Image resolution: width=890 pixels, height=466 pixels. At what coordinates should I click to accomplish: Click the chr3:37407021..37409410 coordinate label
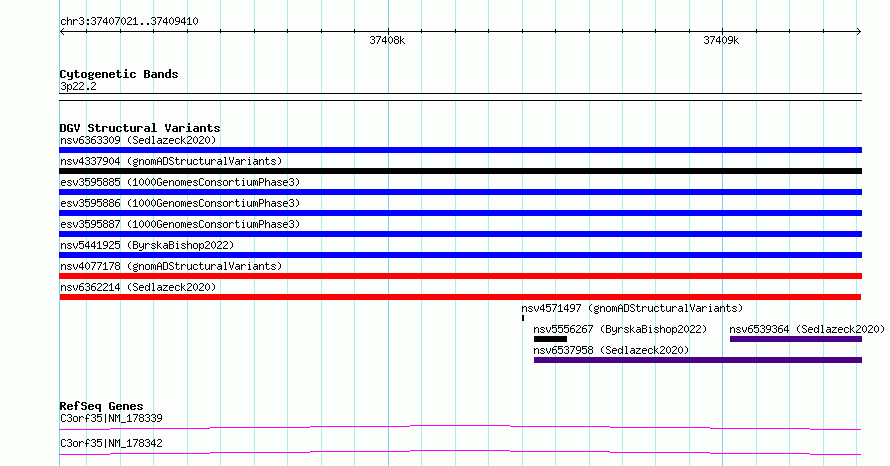129,21
